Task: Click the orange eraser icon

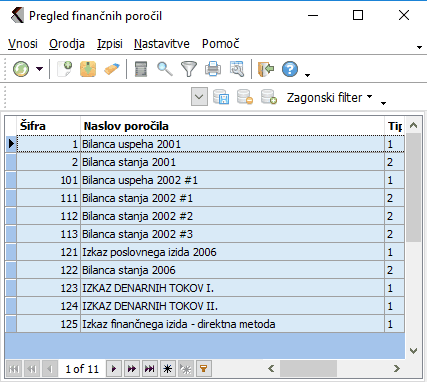Action: point(112,69)
